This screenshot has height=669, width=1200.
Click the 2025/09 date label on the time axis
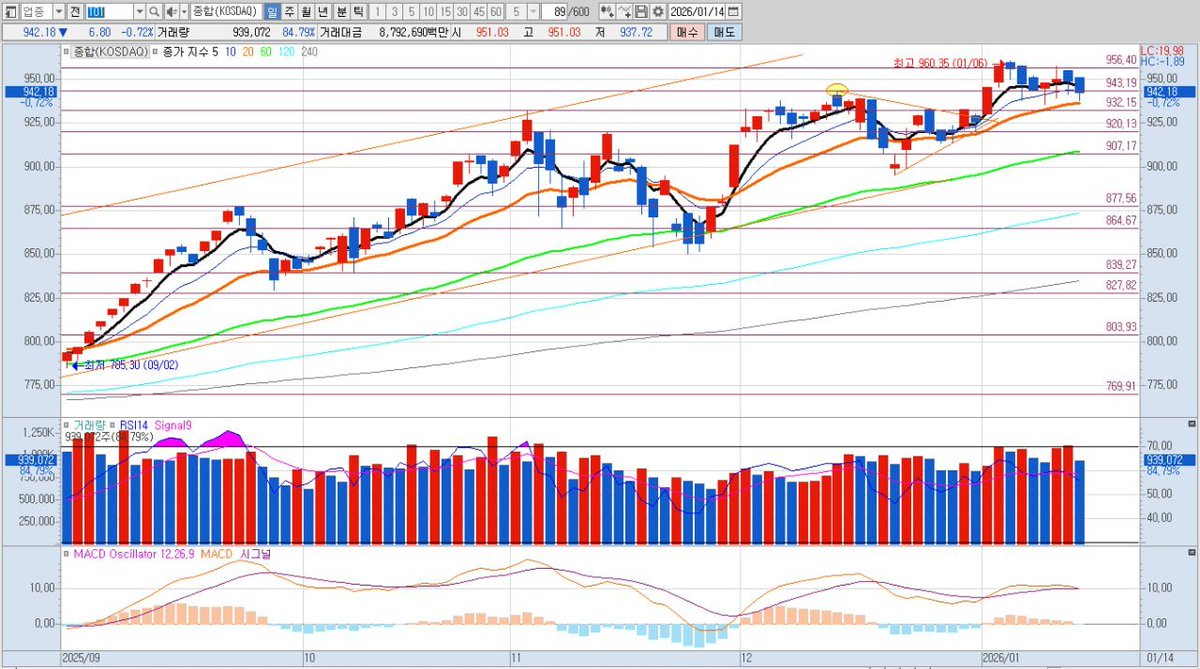pyautogui.click(x=81, y=659)
